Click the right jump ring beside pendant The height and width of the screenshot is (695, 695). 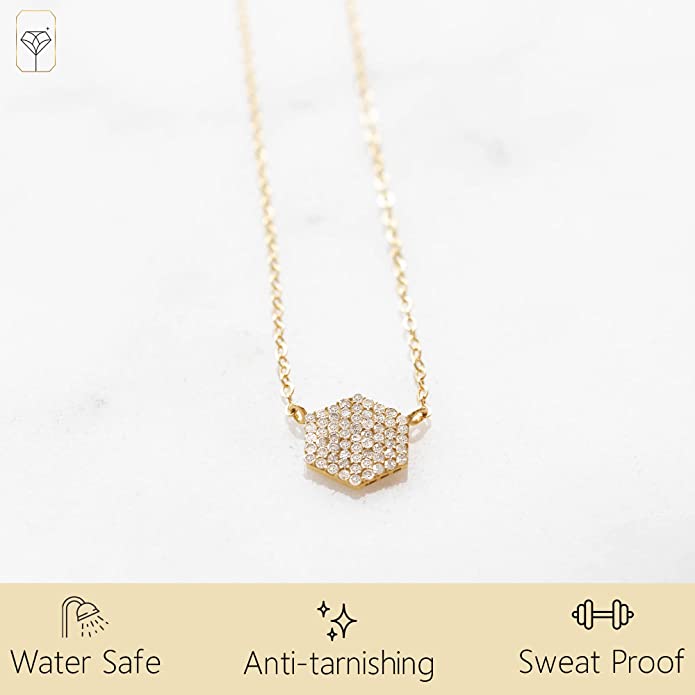(417, 417)
